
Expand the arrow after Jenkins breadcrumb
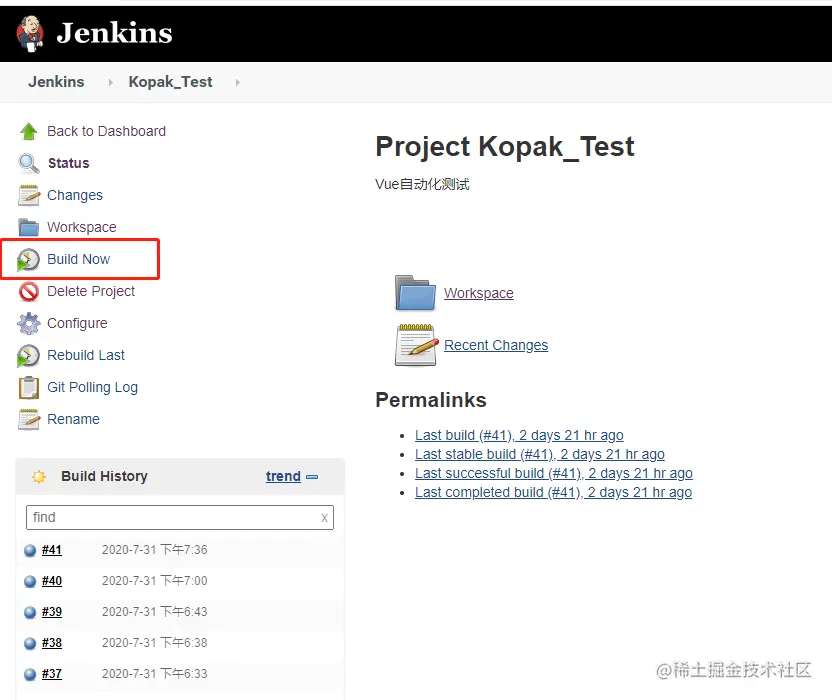[x=110, y=82]
